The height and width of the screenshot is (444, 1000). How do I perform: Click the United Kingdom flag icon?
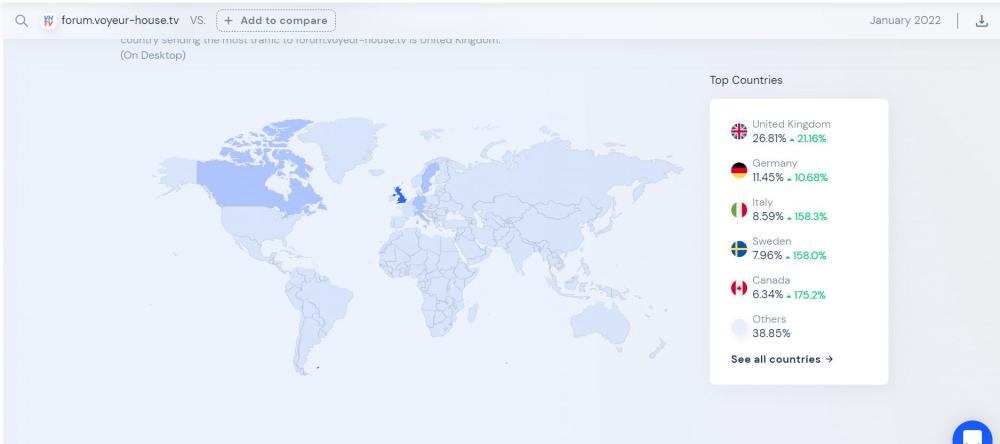click(x=739, y=130)
